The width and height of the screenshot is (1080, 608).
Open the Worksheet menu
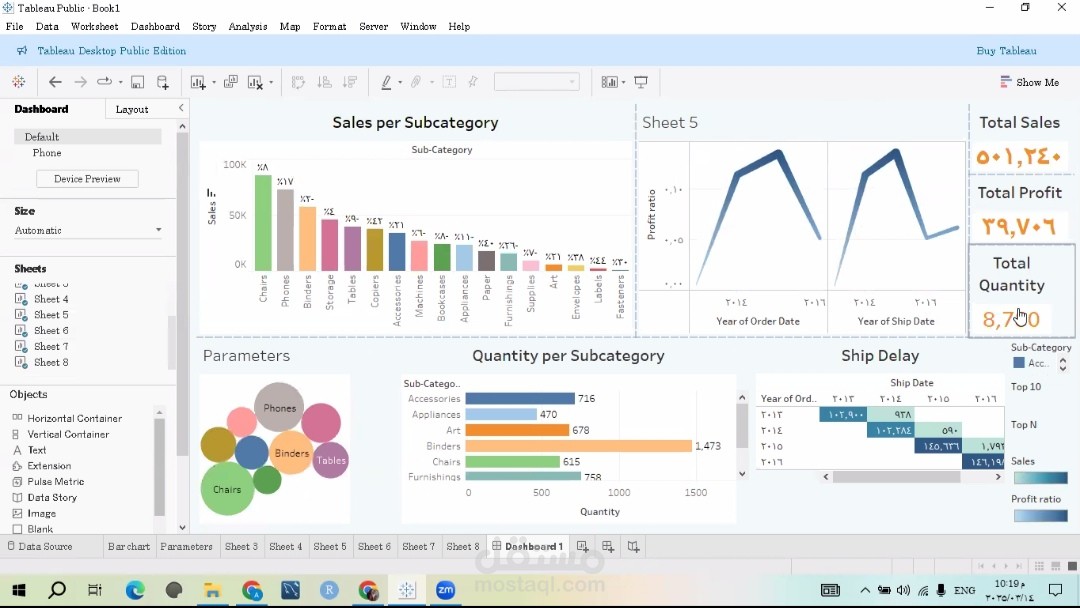tap(94, 26)
